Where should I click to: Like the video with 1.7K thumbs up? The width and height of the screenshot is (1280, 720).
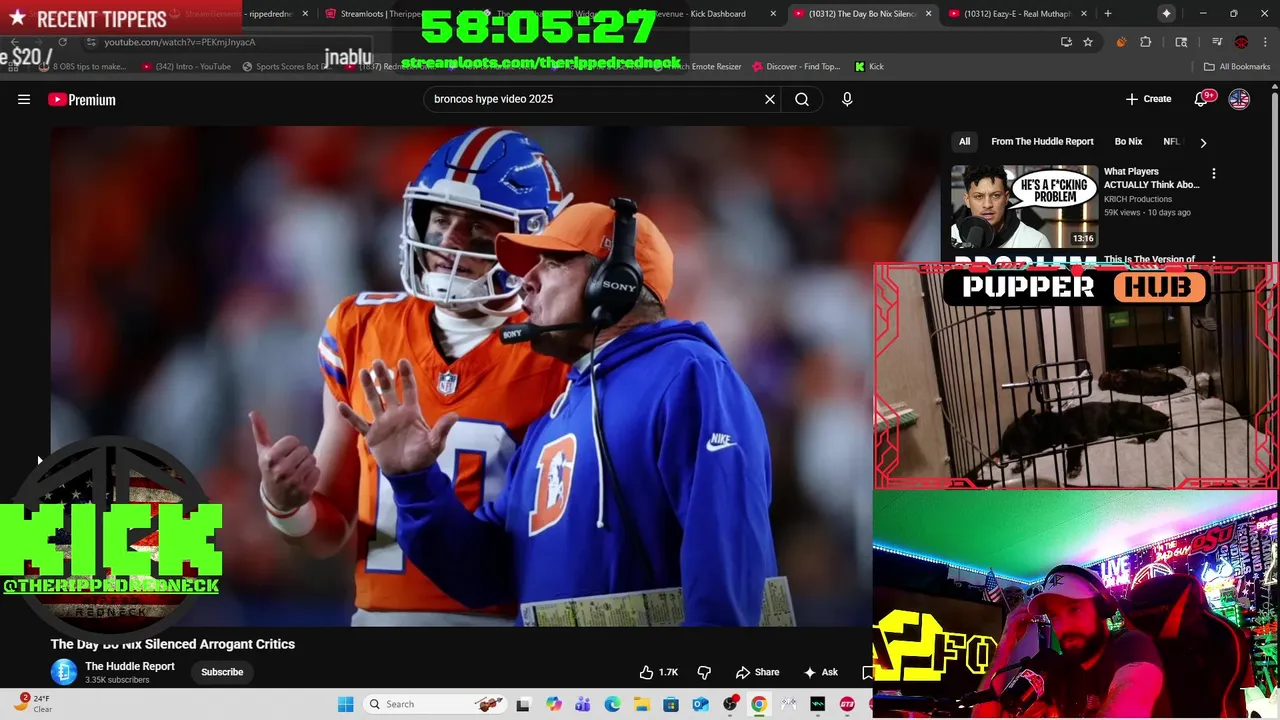[659, 672]
